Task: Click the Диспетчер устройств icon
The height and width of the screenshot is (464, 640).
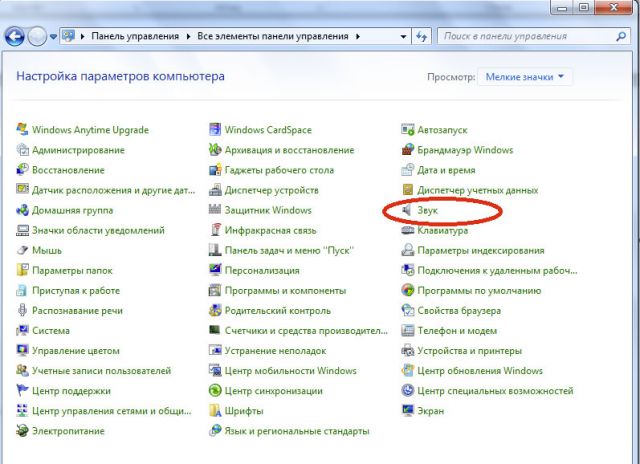Action: coord(215,190)
